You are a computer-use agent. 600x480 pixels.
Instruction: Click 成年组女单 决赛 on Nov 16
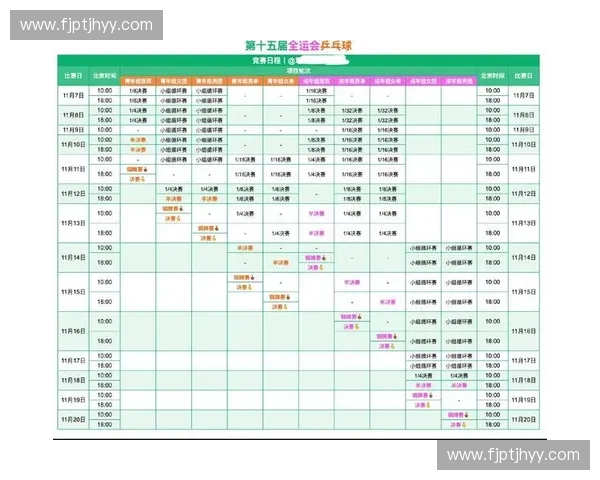coord(386,346)
